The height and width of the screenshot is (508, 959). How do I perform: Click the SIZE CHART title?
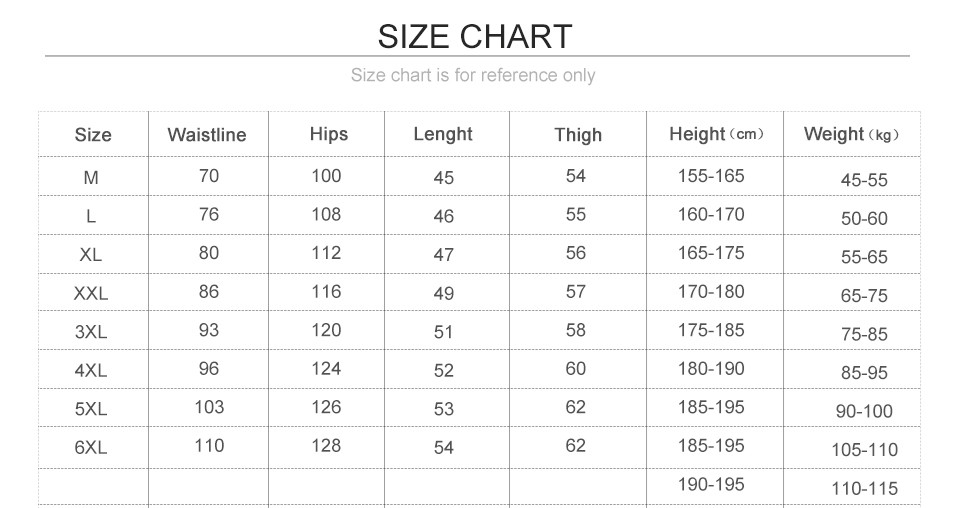[x=475, y=36]
